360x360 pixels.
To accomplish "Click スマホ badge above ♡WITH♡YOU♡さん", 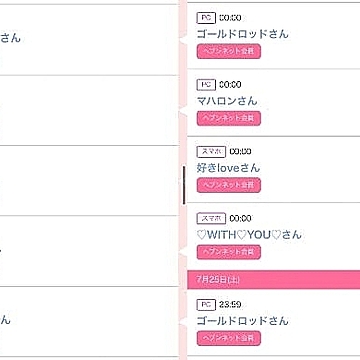I will click(x=211, y=218).
